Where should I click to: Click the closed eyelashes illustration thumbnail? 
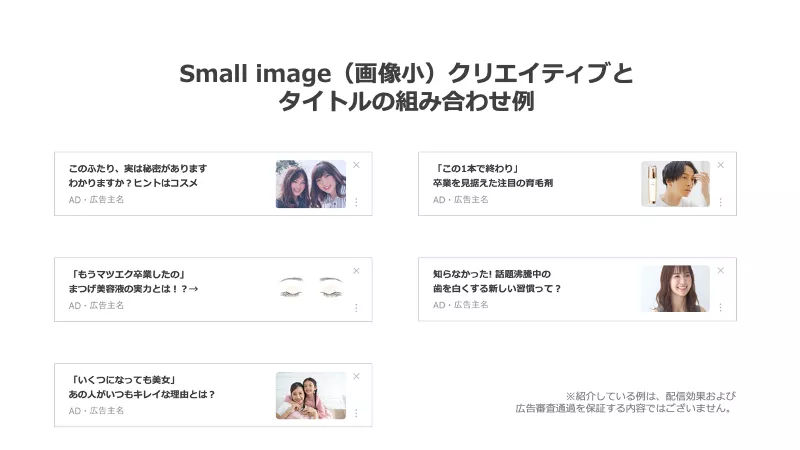tap(310, 289)
